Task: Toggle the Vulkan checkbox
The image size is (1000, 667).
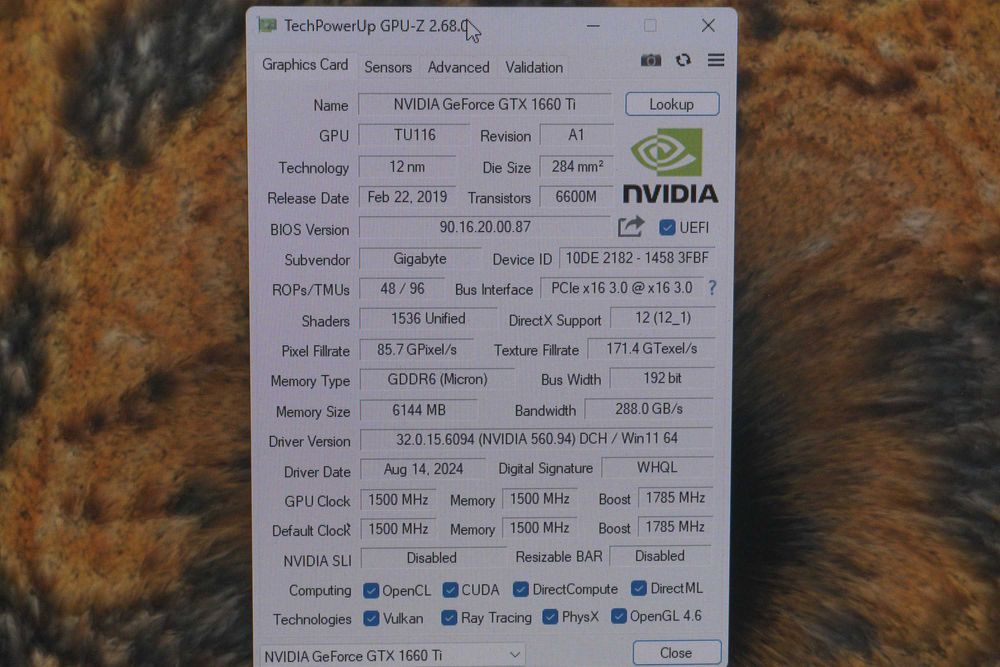Action: [x=371, y=619]
